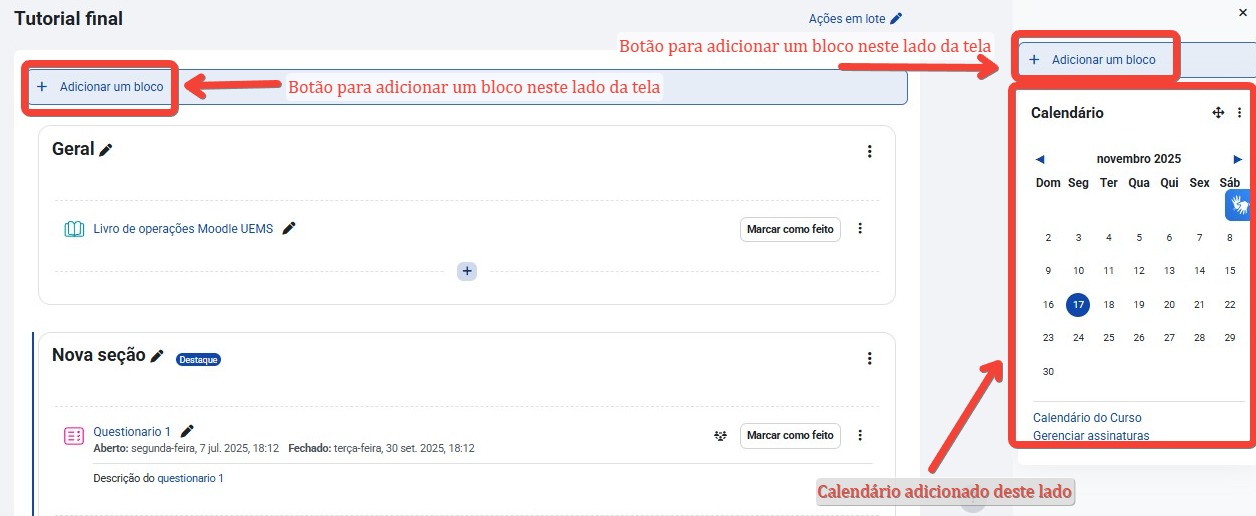Select today's date 17 in the calendar
Image resolution: width=1256 pixels, height=516 pixels.
1078,305
